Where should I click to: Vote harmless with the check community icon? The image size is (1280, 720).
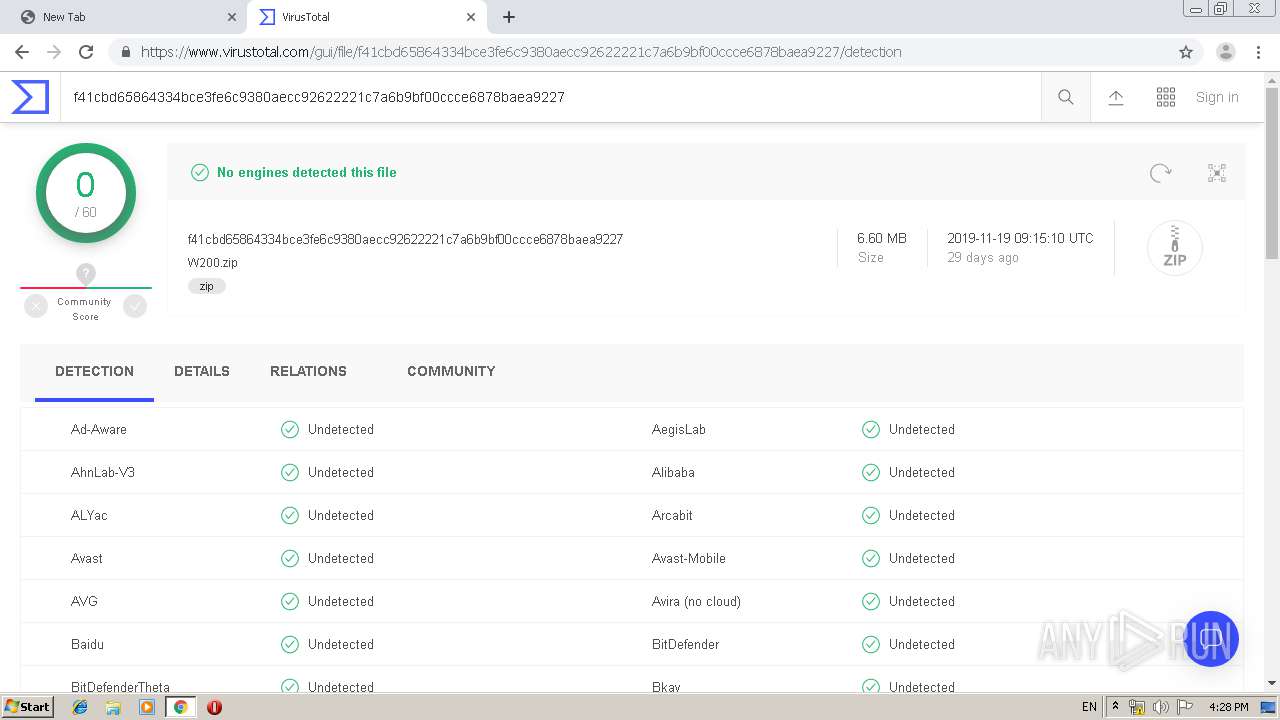click(135, 307)
